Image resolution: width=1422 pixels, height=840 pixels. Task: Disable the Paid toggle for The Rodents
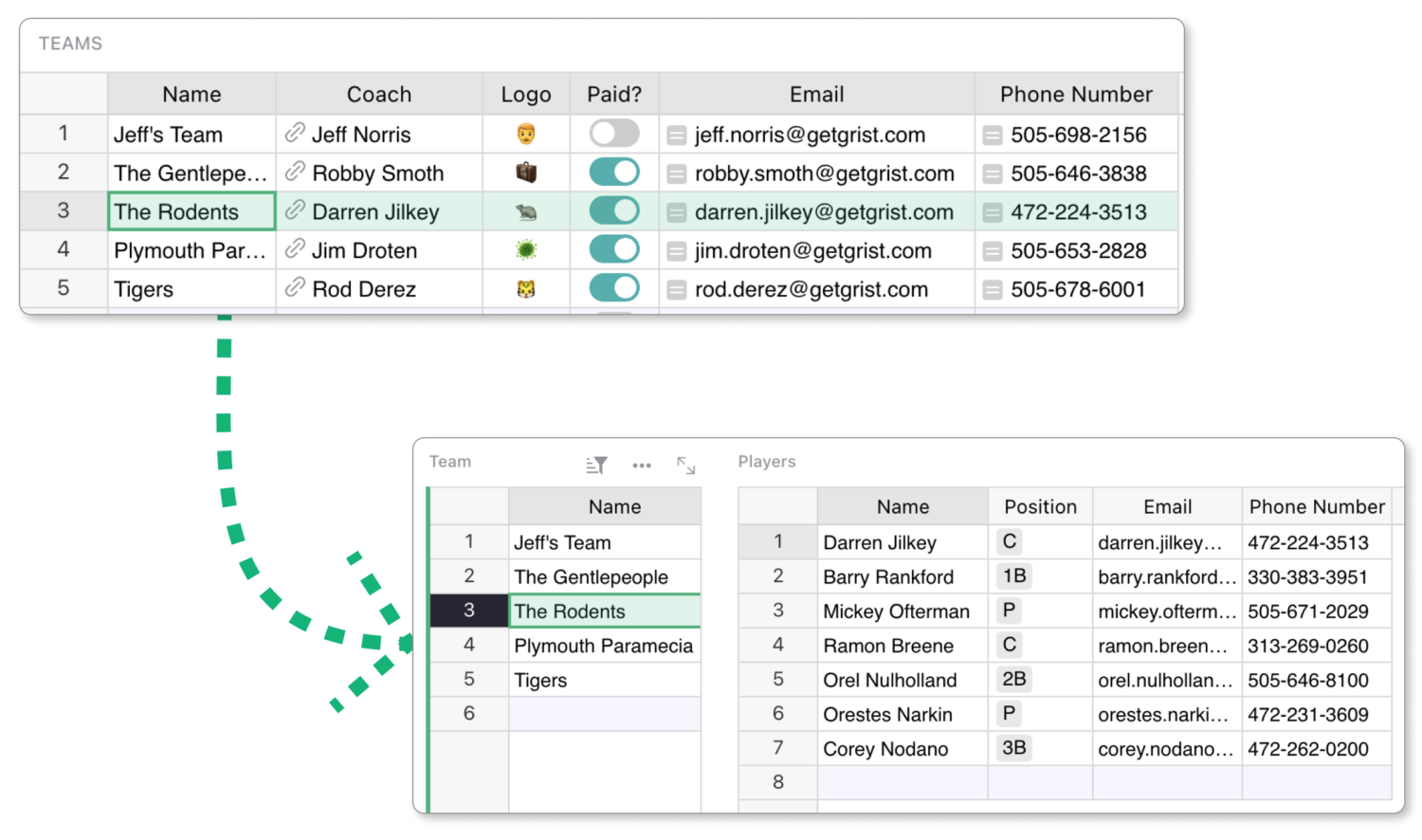(614, 210)
